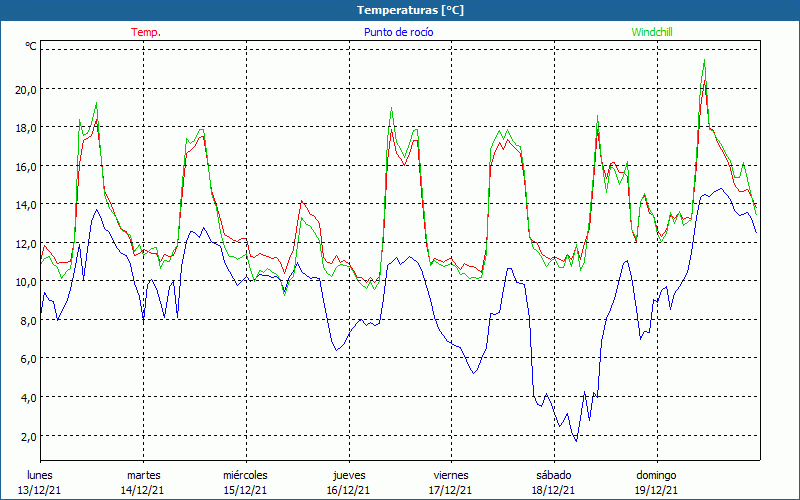Click the '8,0' y-axis value
The width and height of the screenshot is (800, 500).
(x=30, y=321)
